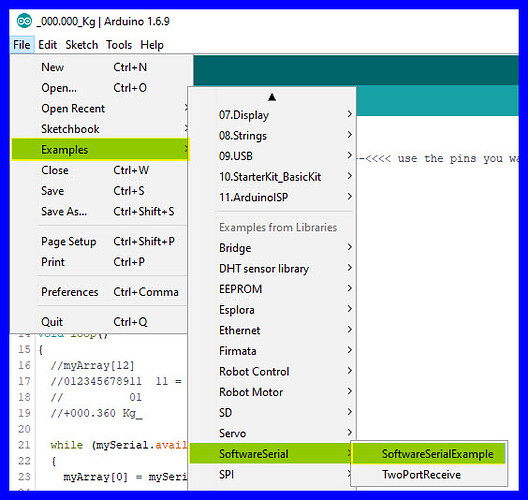Open the SoftwareSerialExample sketch
528x500 pixels.
[429, 454]
